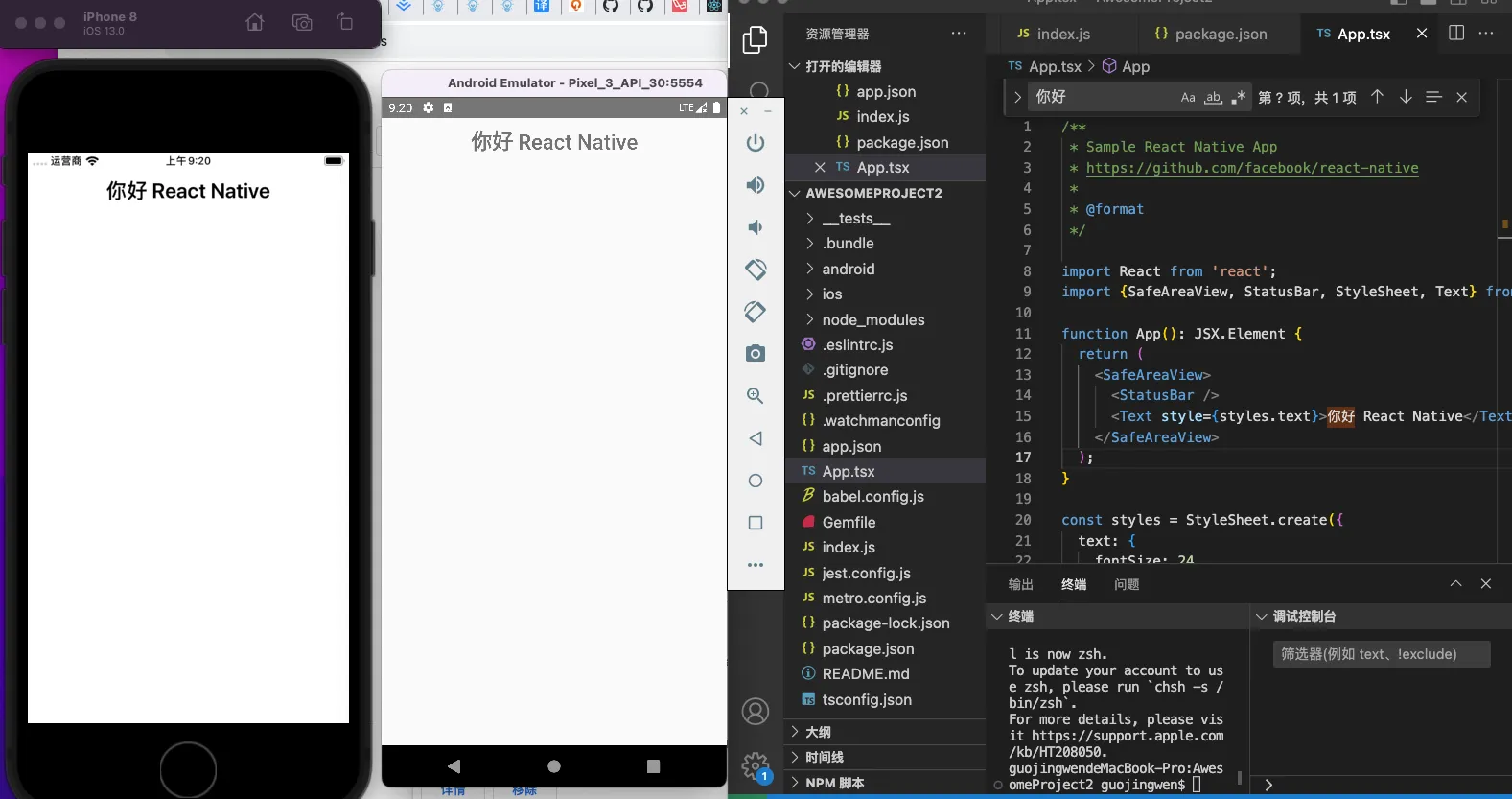
Task: Close the find widget
Action: pos(1461,97)
